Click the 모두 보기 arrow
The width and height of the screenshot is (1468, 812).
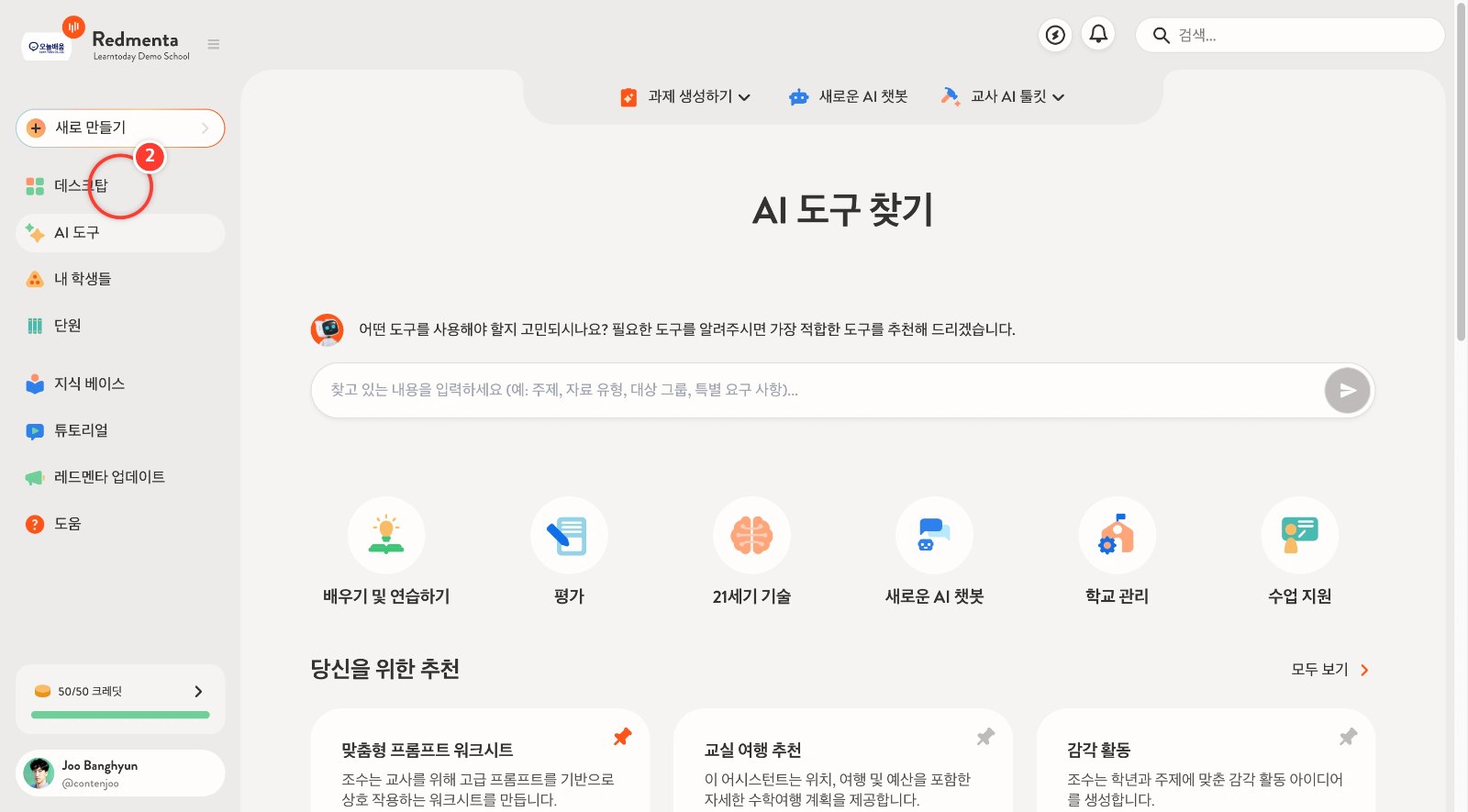click(1364, 670)
